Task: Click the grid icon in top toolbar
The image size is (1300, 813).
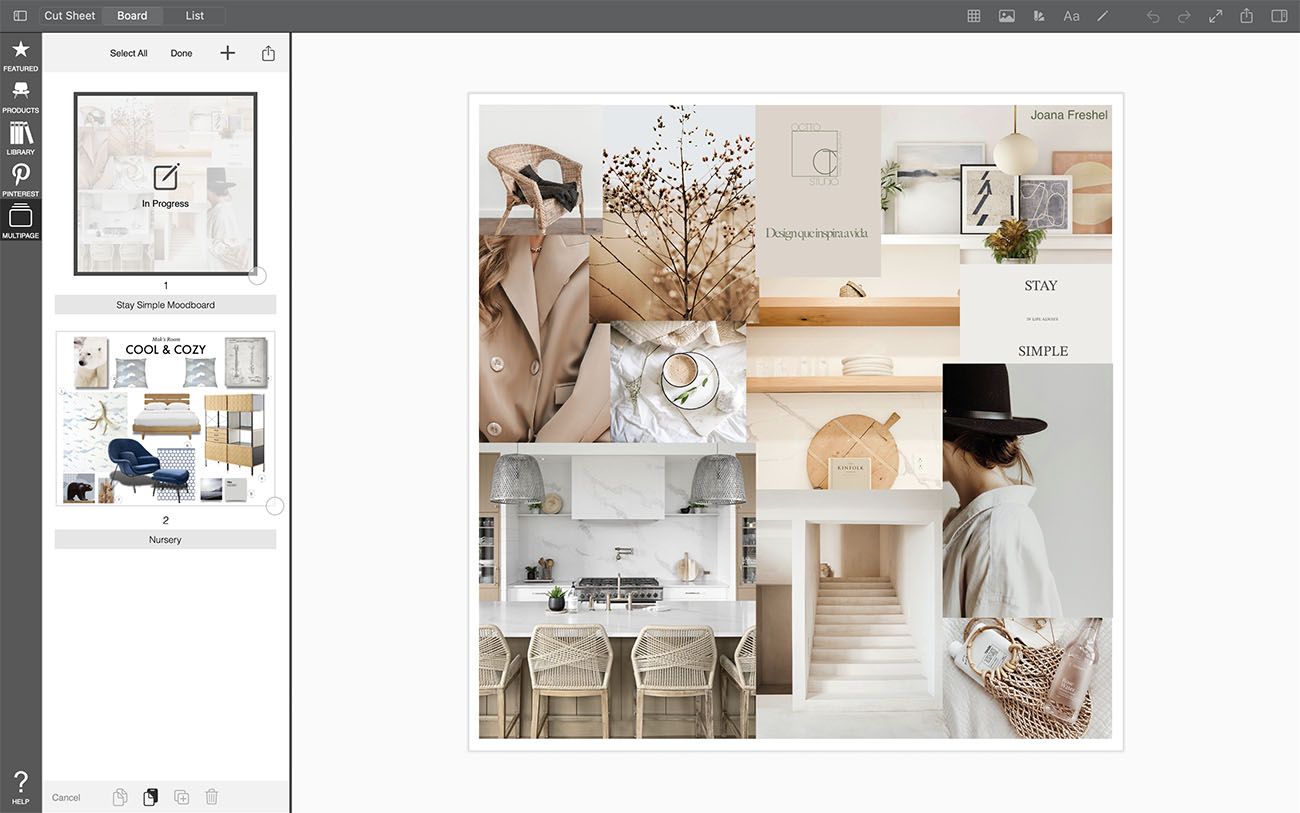Action: pyautogui.click(x=973, y=16)
